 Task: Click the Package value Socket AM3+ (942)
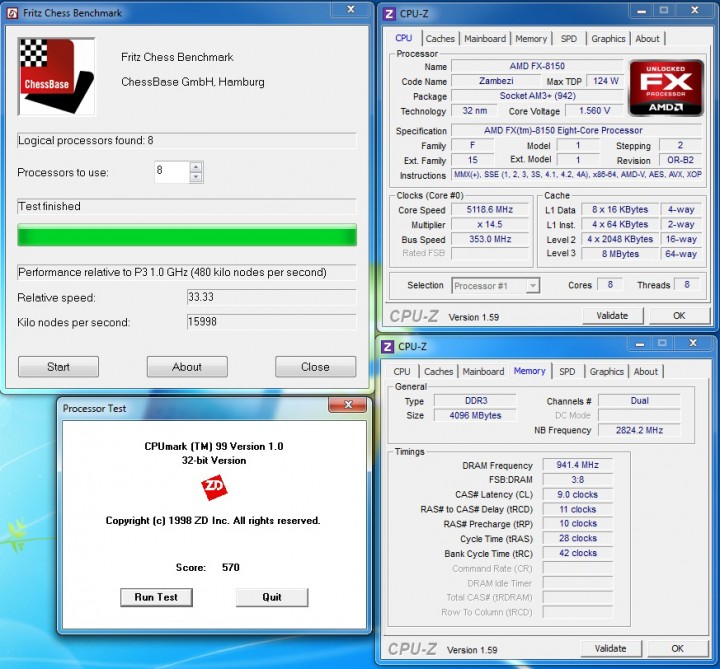pyautogui.click(x=537, y=96)
